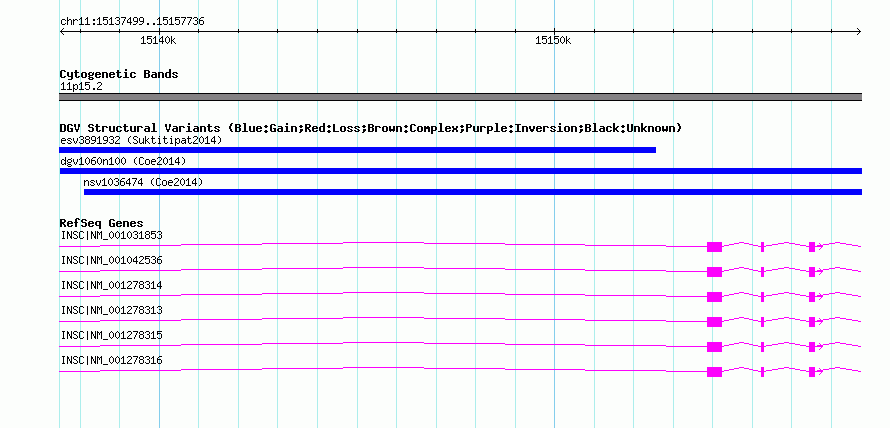Open esv3891932 (Suktitipat2014) label
This screenshot has width=890, height=428.
coord(141,140)
